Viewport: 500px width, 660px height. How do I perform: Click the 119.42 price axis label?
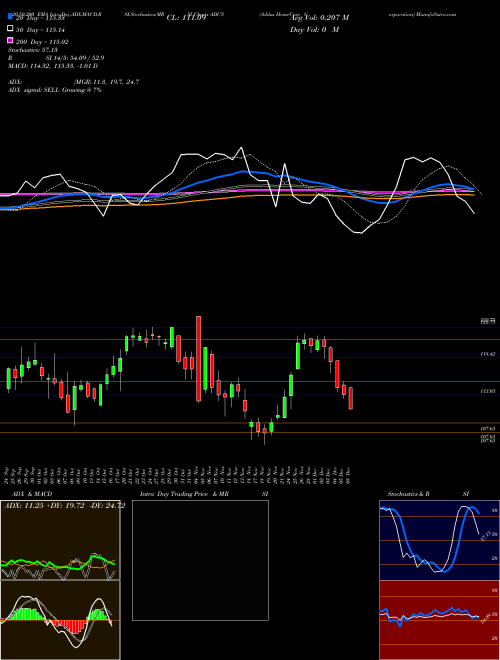point(488,355)
